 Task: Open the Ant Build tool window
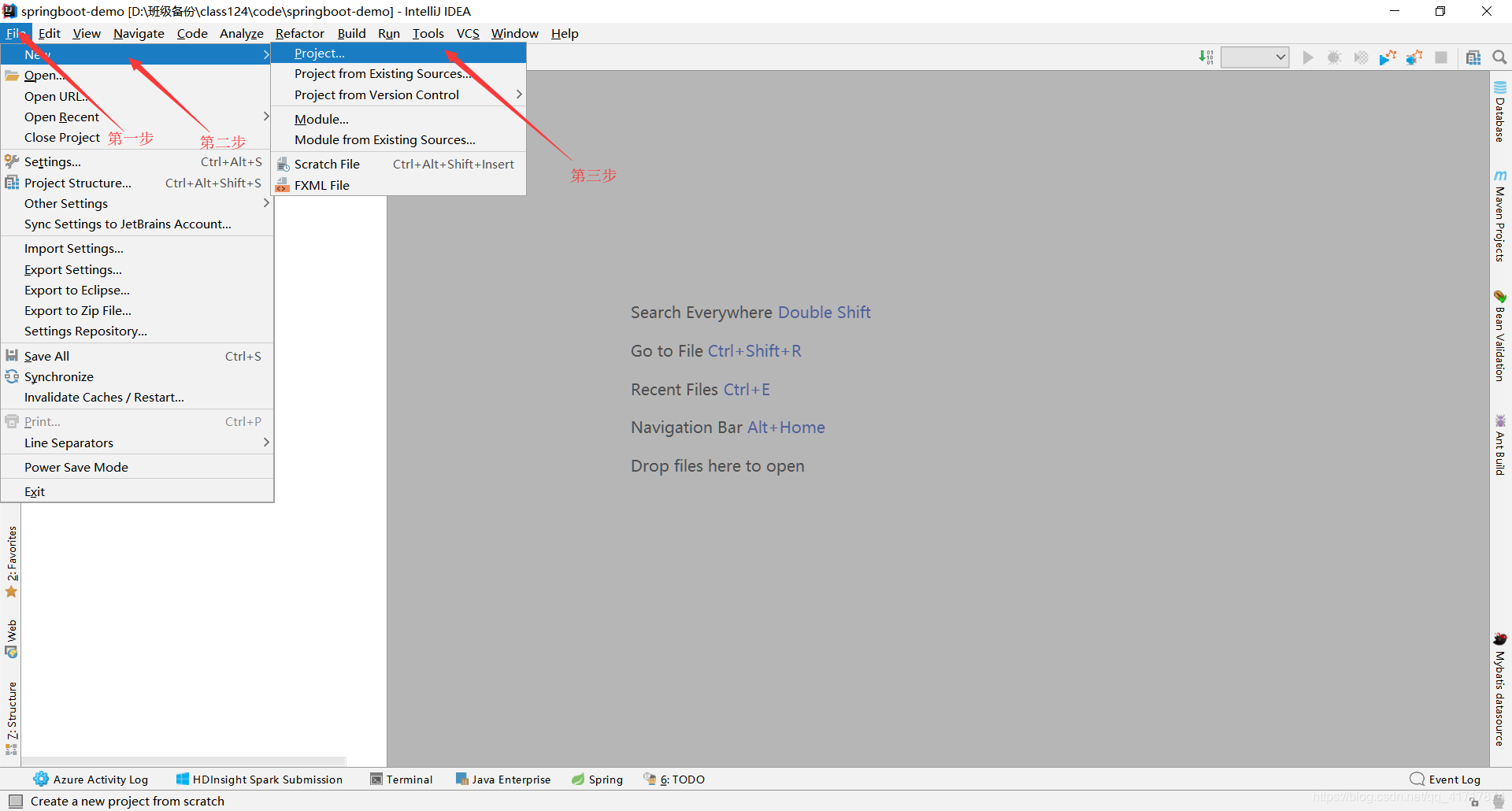click(x=1500, y=445)
